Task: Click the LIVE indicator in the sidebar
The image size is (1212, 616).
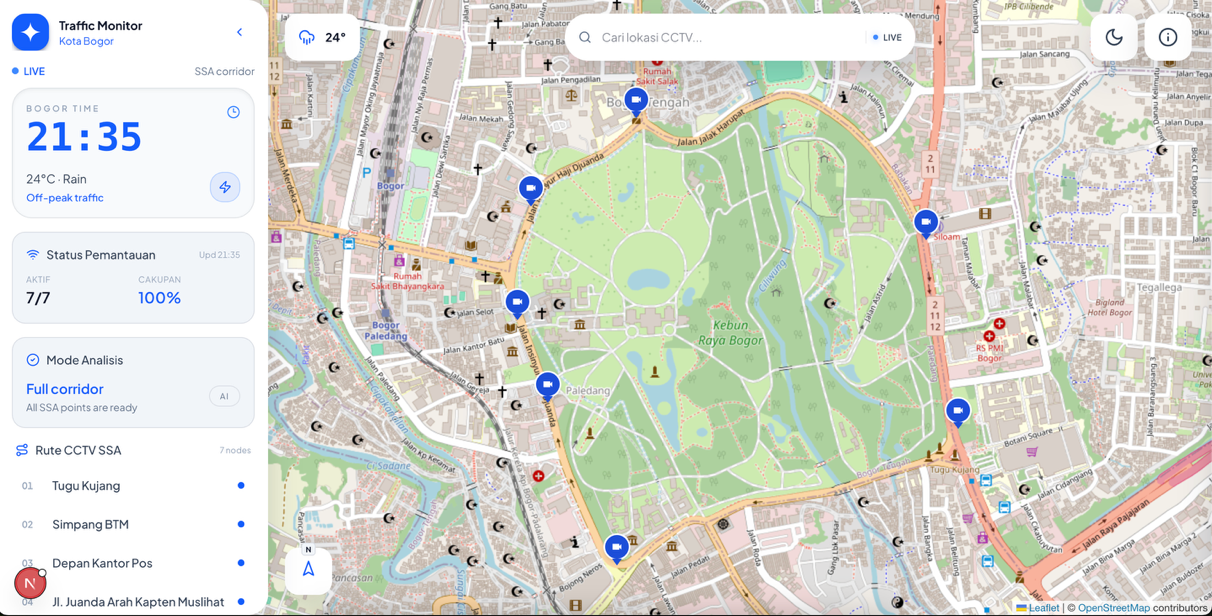Action: click(29, 71)
